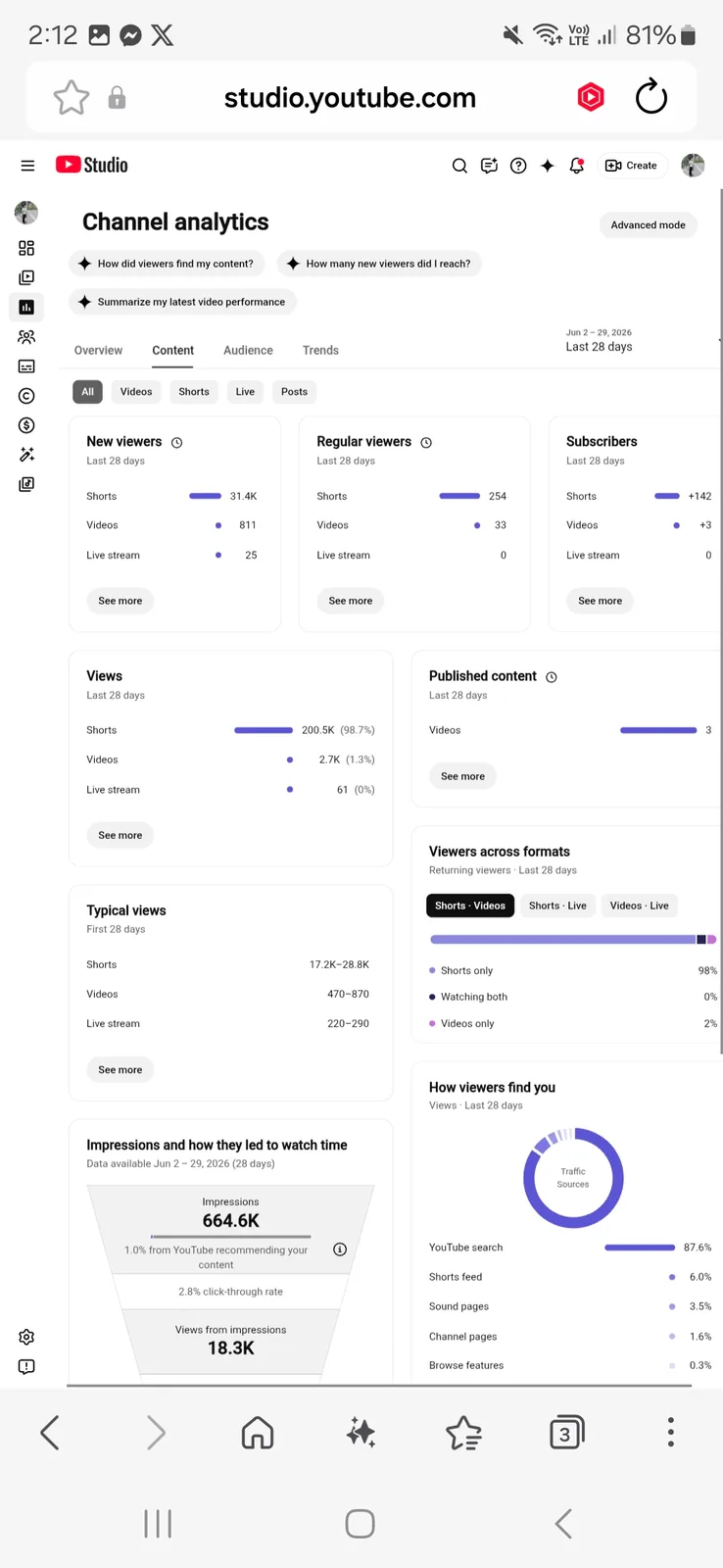Click See more in the New viewers card
This screenshot has height=1568, width=723.
click(x=120, y=601)
